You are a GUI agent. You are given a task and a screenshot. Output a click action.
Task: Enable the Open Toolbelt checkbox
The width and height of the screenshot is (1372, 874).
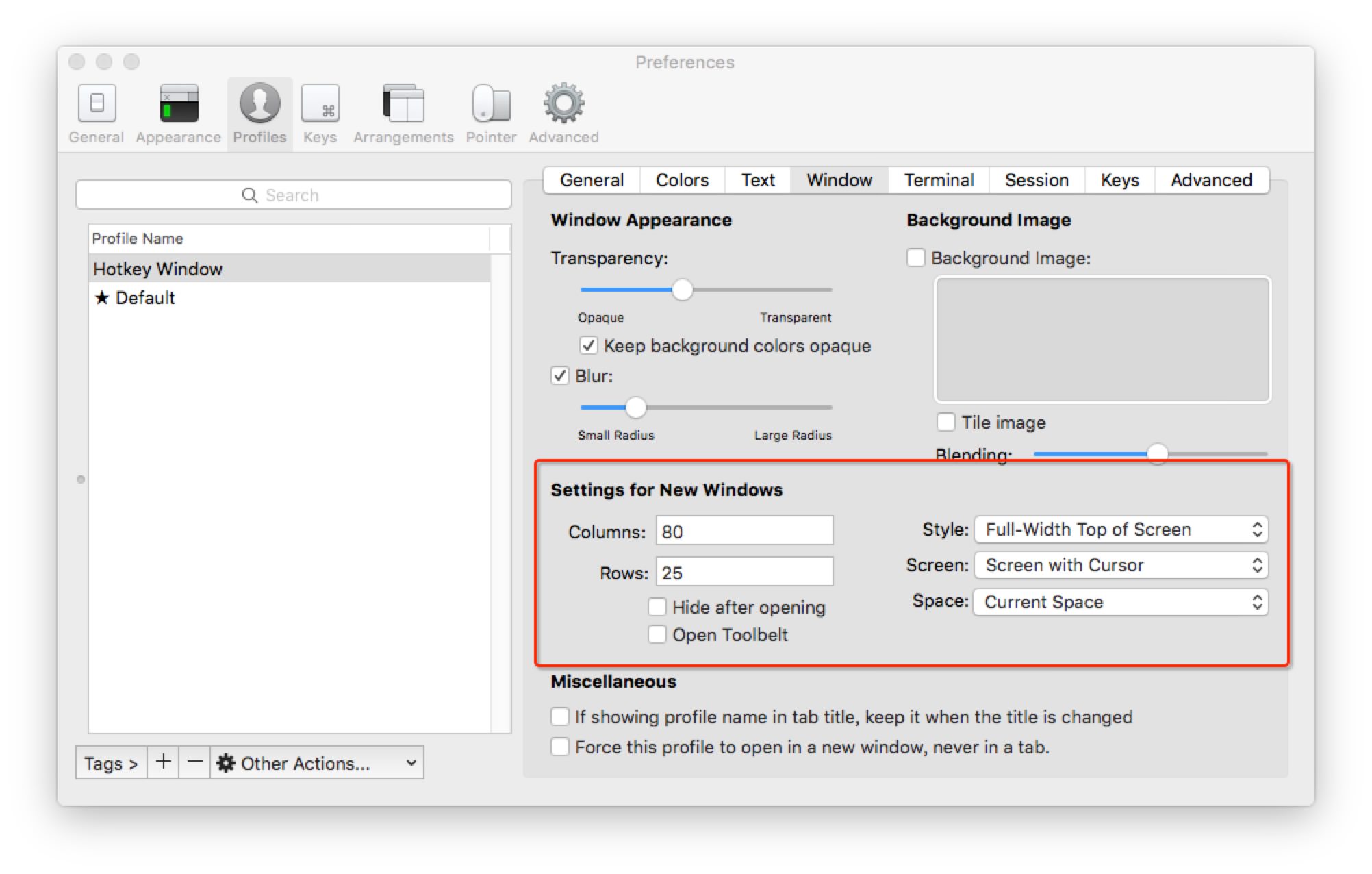click(x=657, y=635)
